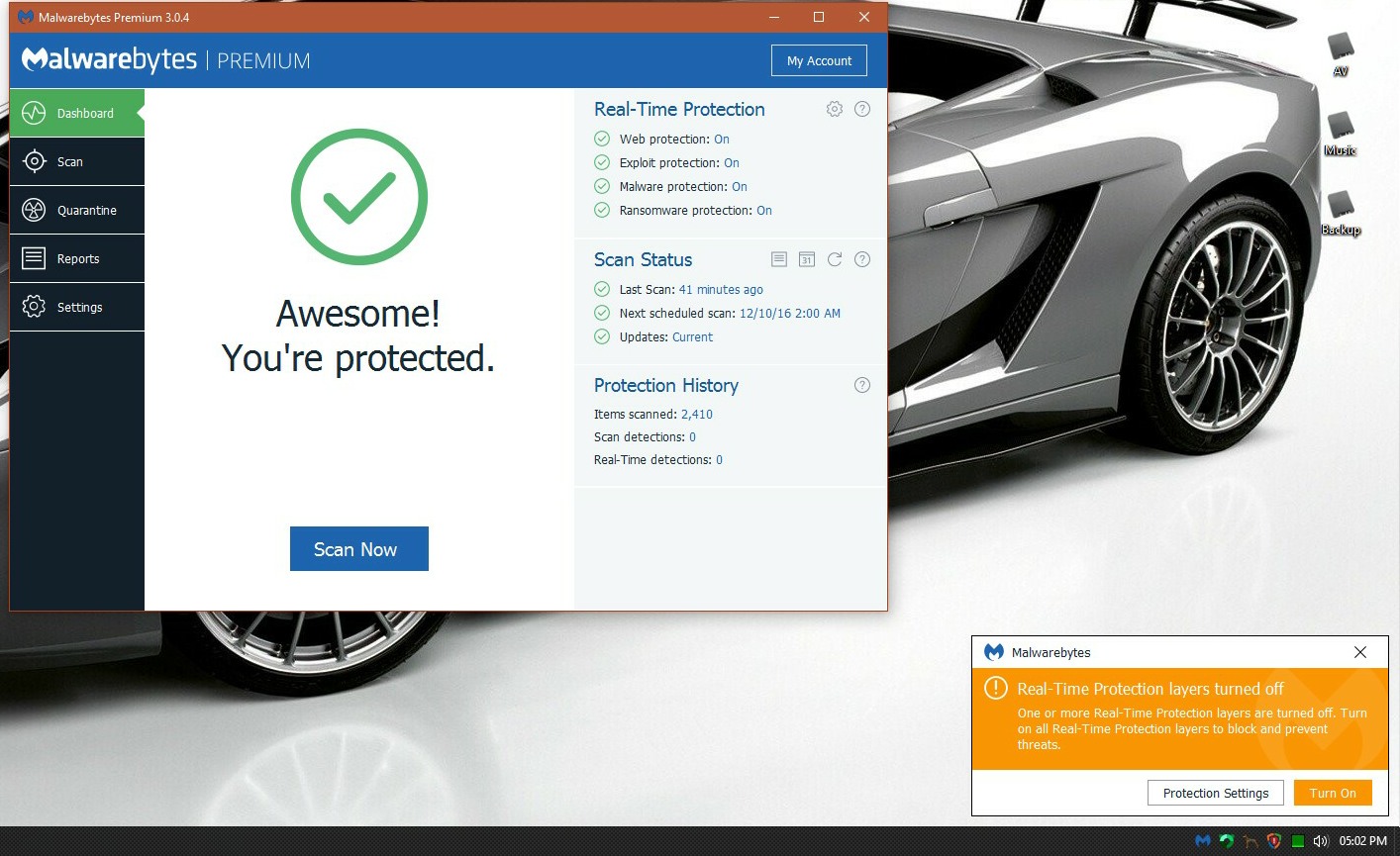Screen dimensions: 1400x856
Task: Click the blue Malwarebytes tray icon in taskbar
Action: coord(1203,841)
